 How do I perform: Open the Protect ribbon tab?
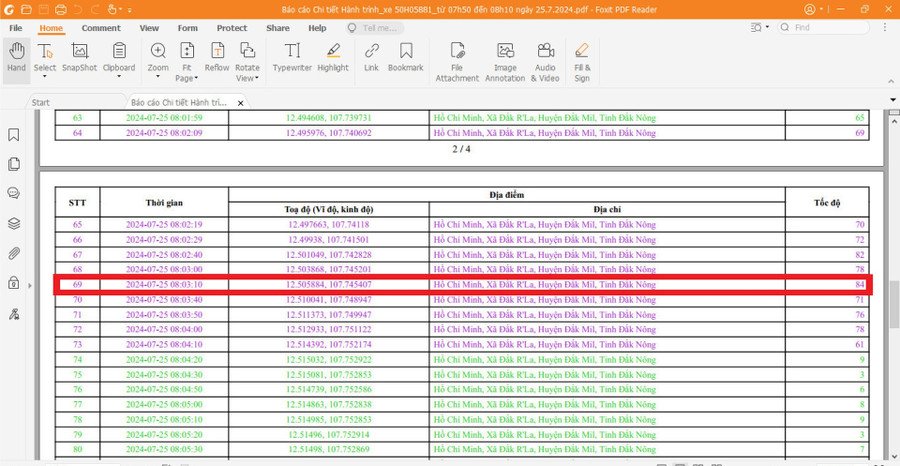(232, 28)
